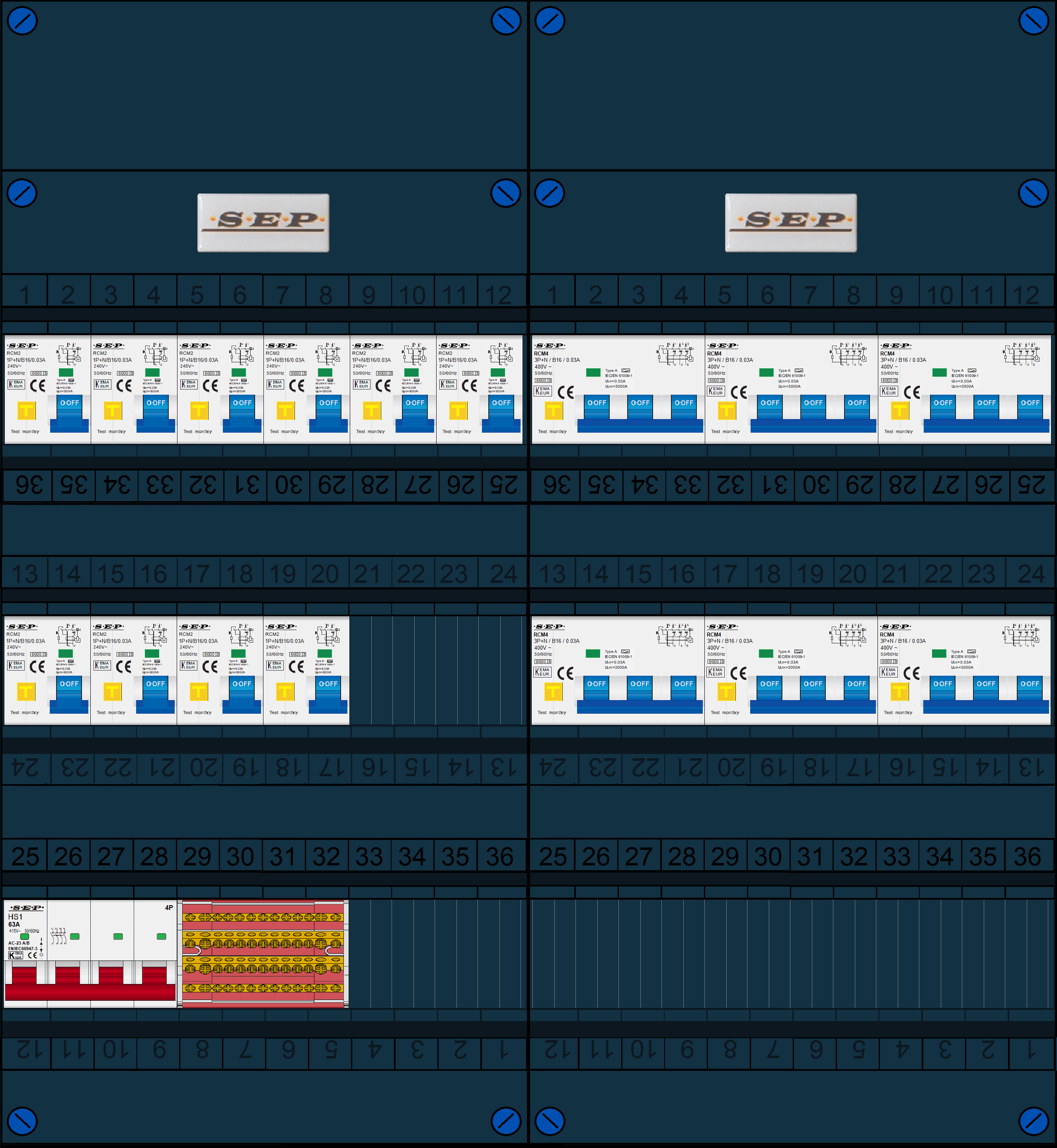Flip blue O-OFF switch on left panel RCM2 at modules 15-16
Screen dimensions: 1057x1148
(x=155, y=694)
